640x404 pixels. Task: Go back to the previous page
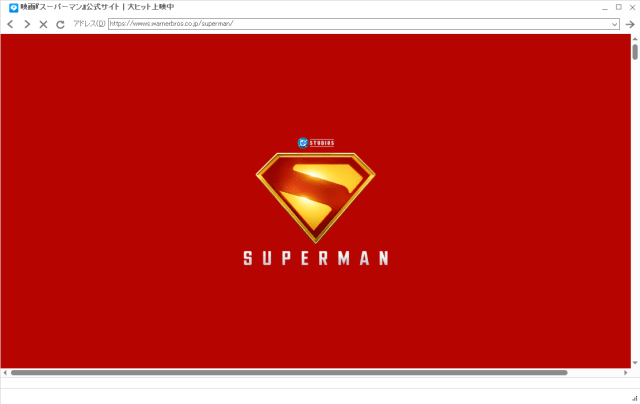[11, 24]
